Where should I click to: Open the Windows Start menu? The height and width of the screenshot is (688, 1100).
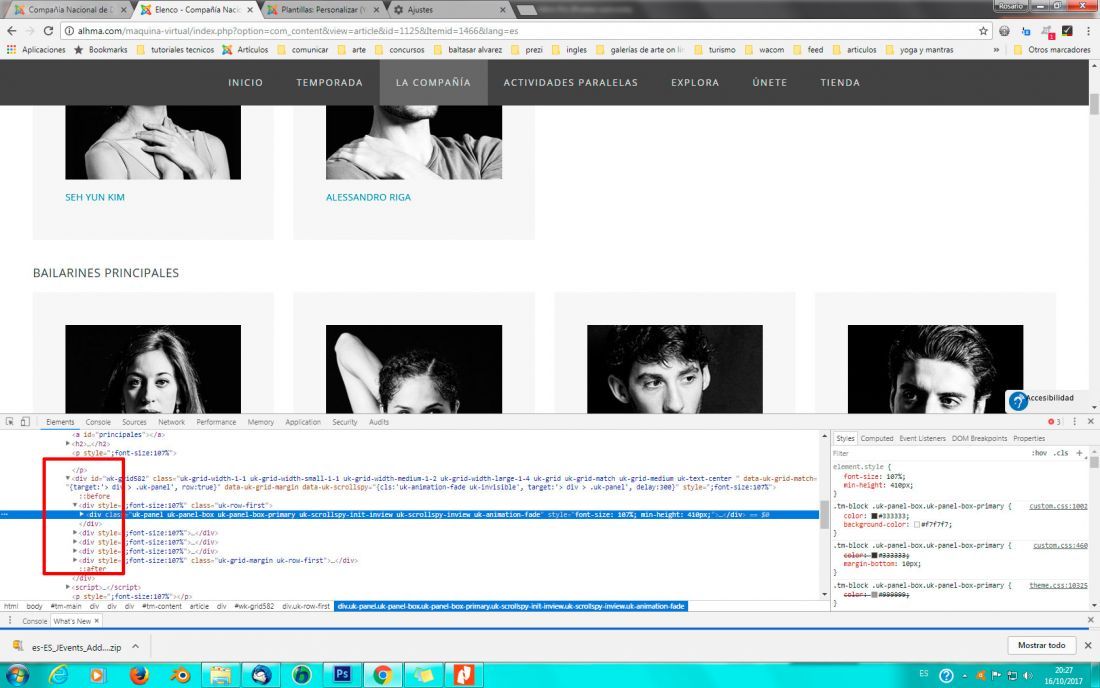(x=17, y=675)
